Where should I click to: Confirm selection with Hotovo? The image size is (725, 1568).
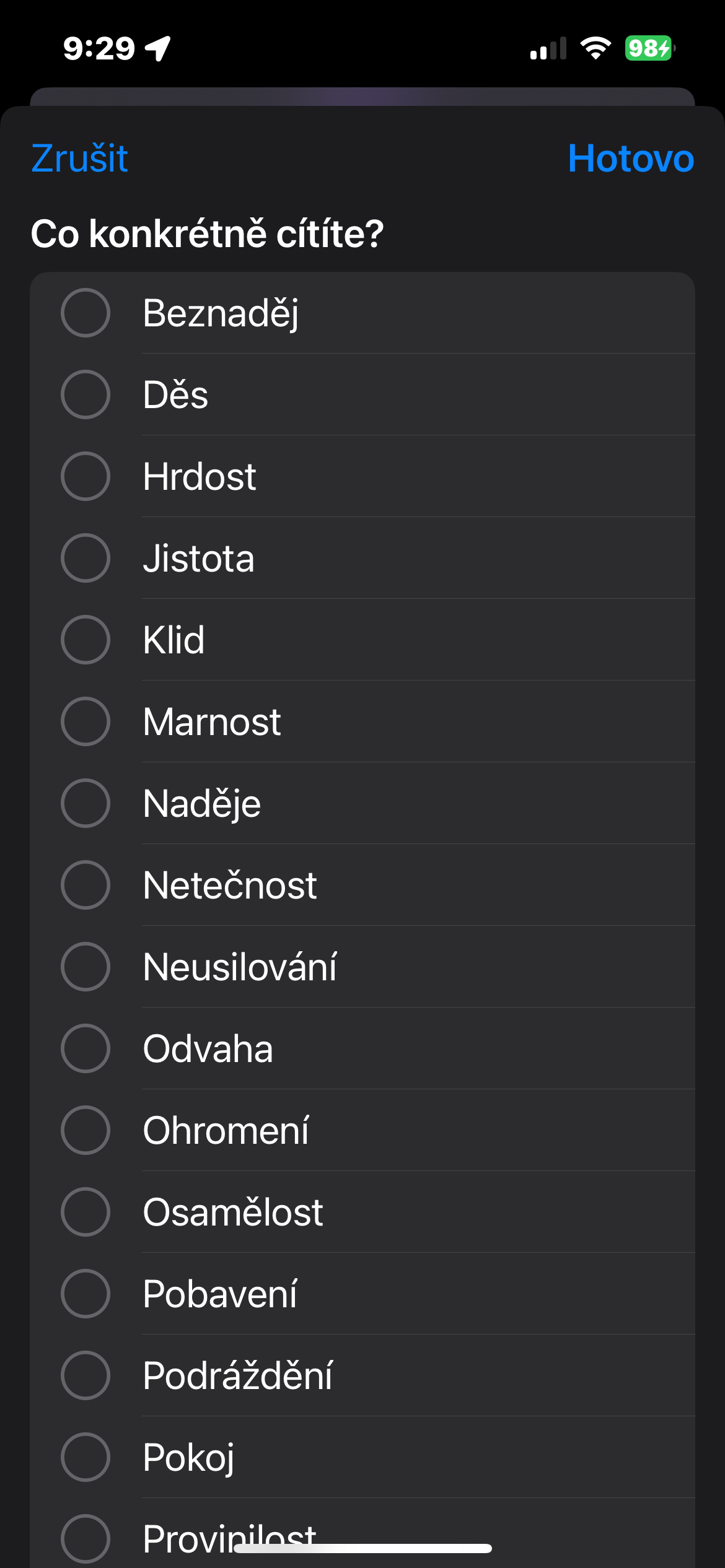630,159
